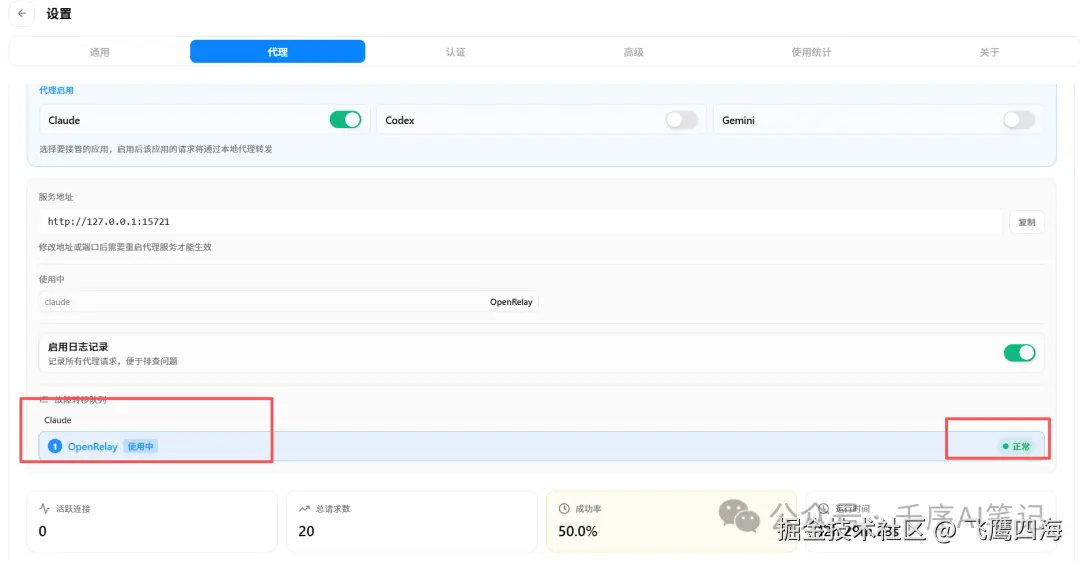Open the 认证 tab

(x=455, y=52)
